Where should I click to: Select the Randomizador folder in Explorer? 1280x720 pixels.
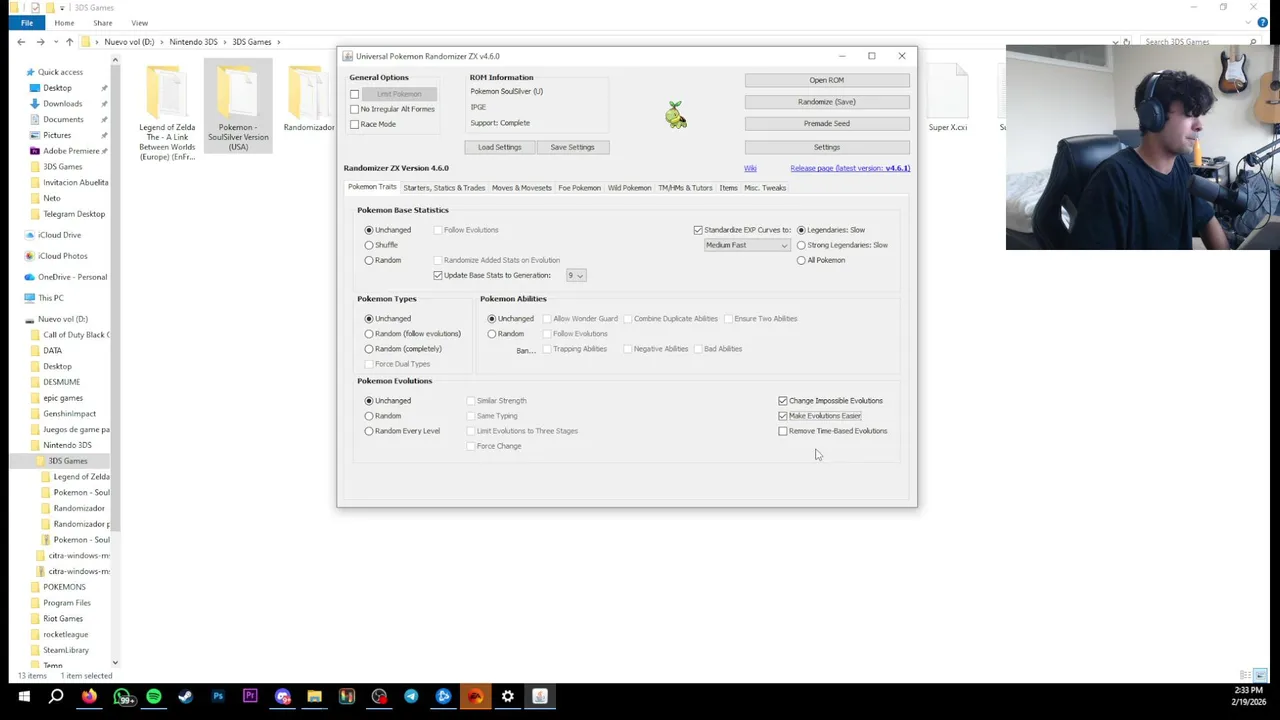pos(309,99)
